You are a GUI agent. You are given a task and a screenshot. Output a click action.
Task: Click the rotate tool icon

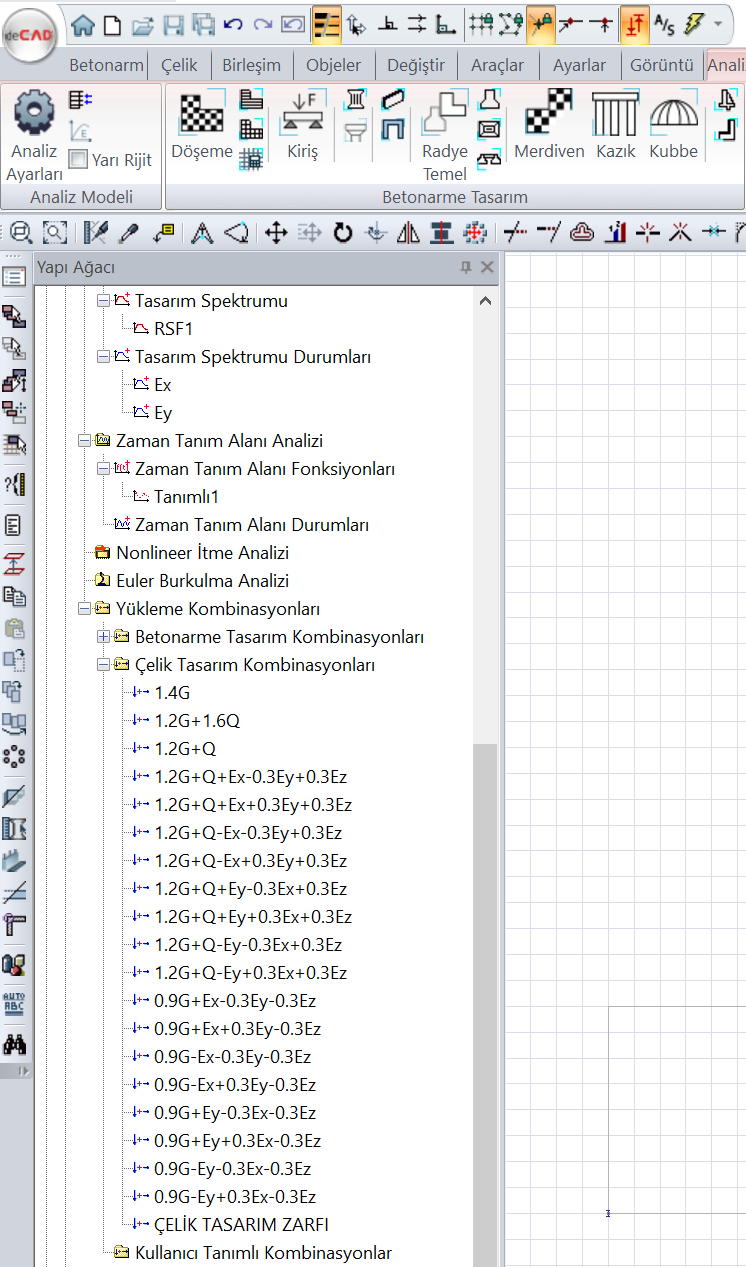(343, 233)
